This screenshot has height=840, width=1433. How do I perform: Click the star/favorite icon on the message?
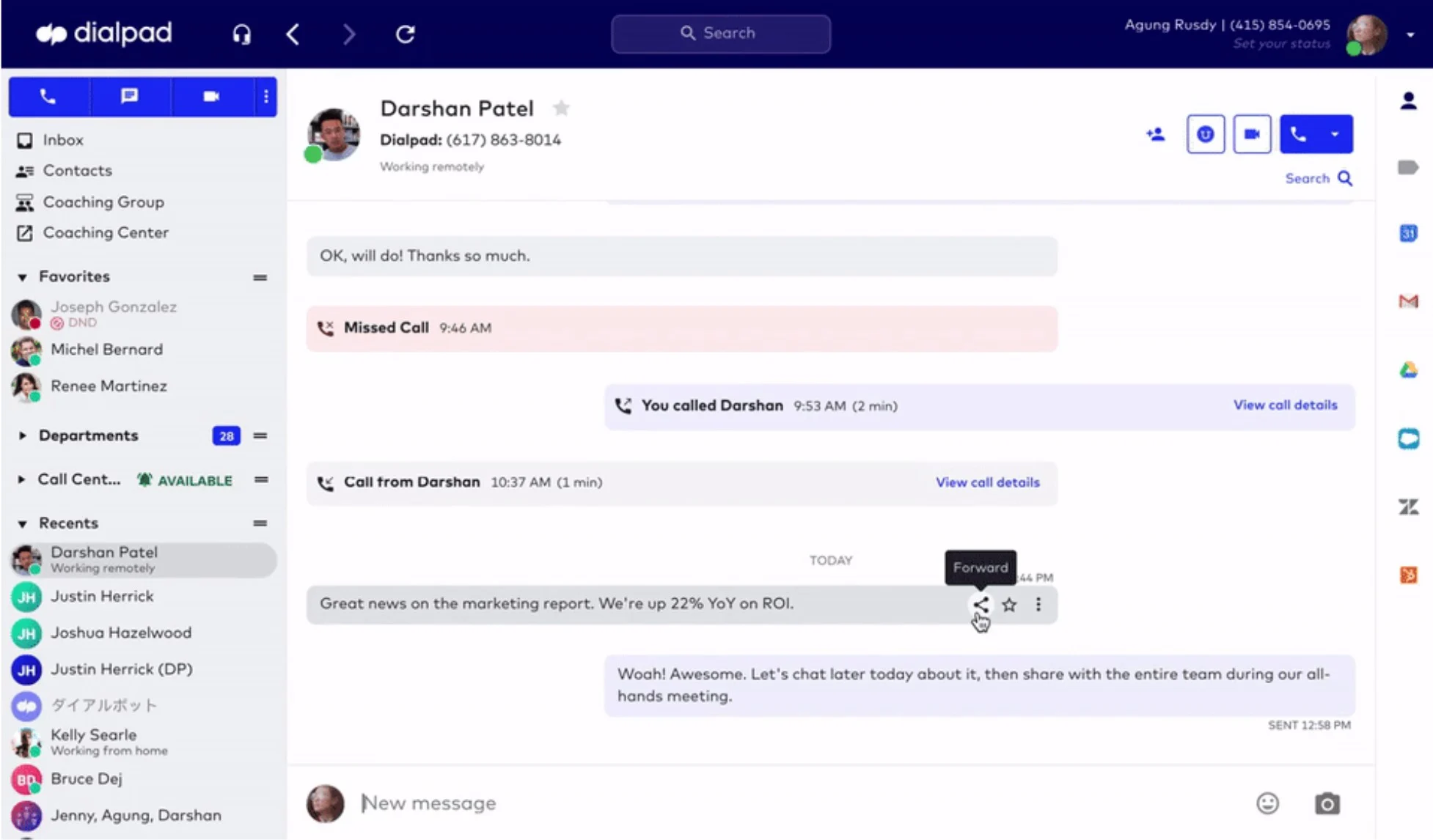1009,605
